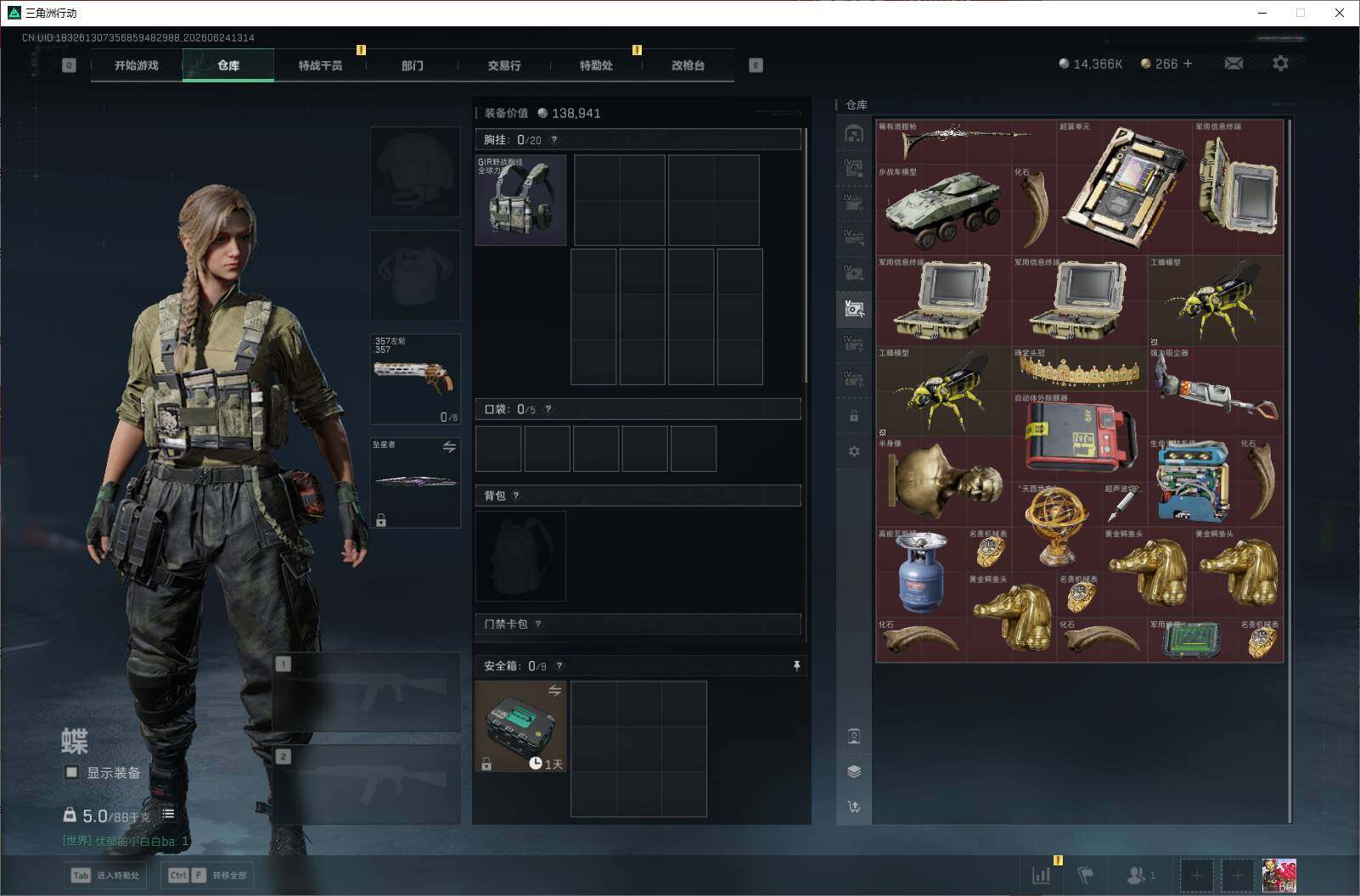Screen dimensions: 1360x896
Task: Select the 坠星者 melee weapon slot
Action: coord(415,482)
